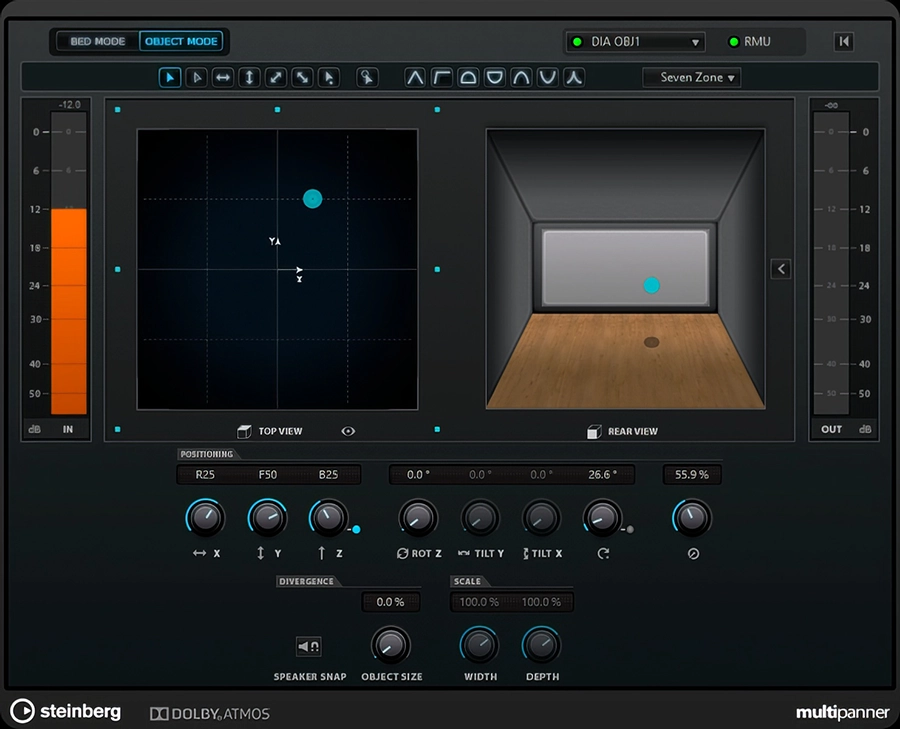Screen dimensions: 900x729
Task: Select the three-branch elevation pattern
Action: (x=574, y=77)
